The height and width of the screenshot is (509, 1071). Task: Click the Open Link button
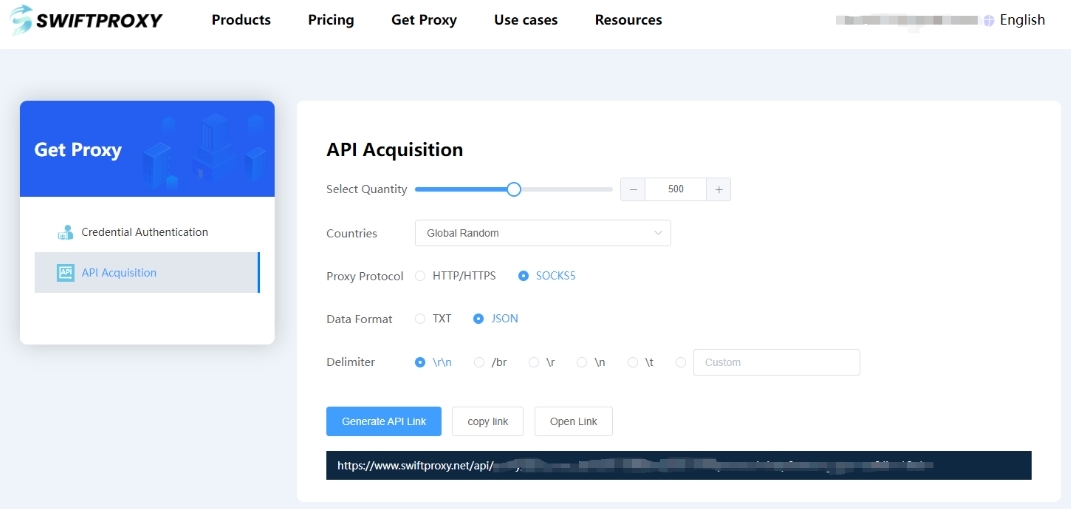point(574,422)
